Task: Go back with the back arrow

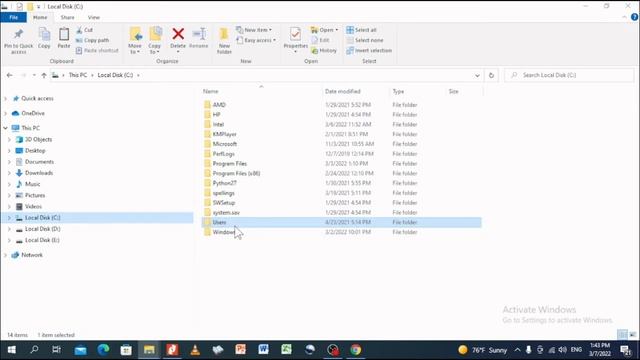Action: (x=9, y=75)
